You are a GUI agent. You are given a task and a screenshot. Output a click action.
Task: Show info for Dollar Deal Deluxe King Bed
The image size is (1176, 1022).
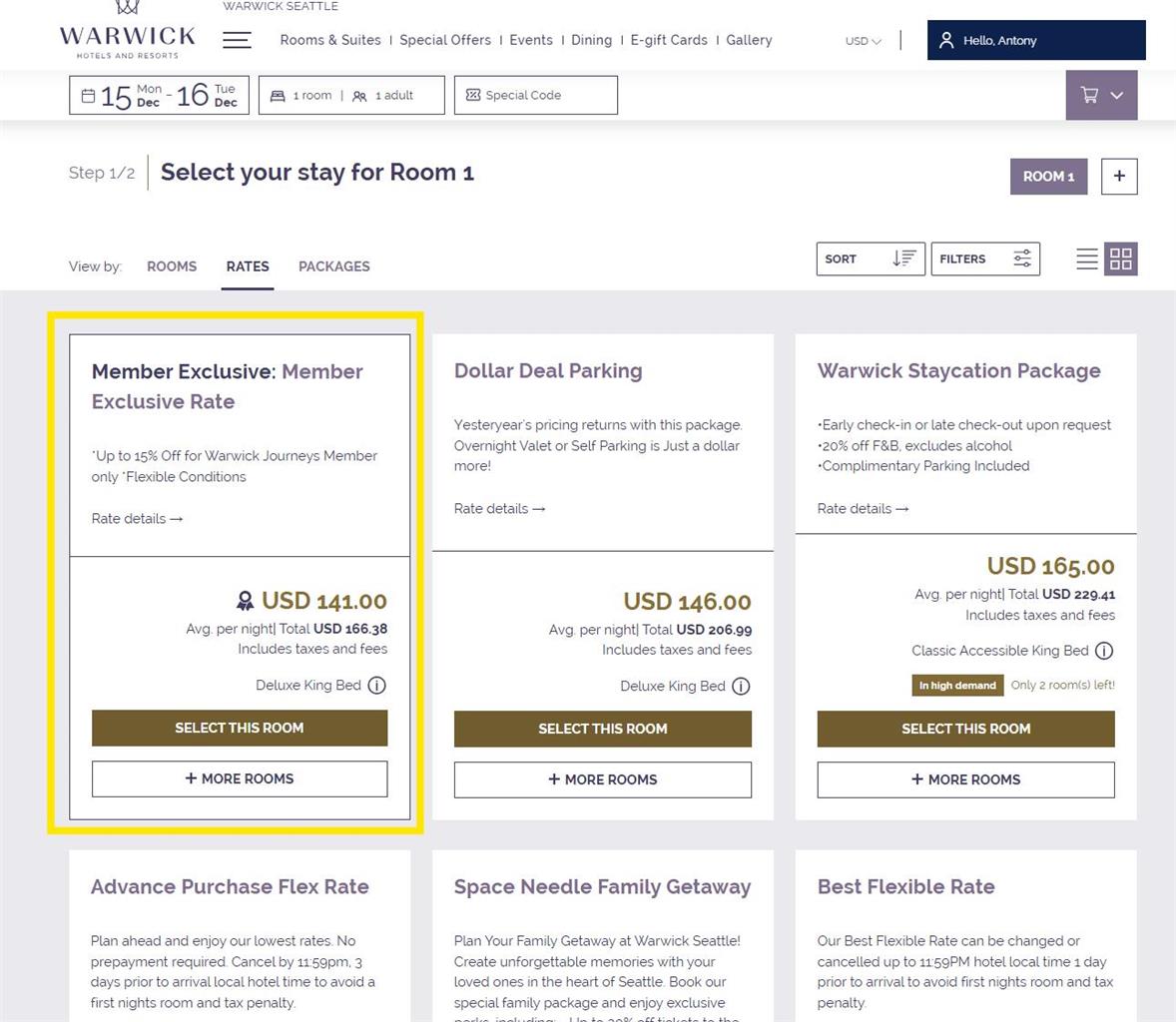[x=741, y=687]
